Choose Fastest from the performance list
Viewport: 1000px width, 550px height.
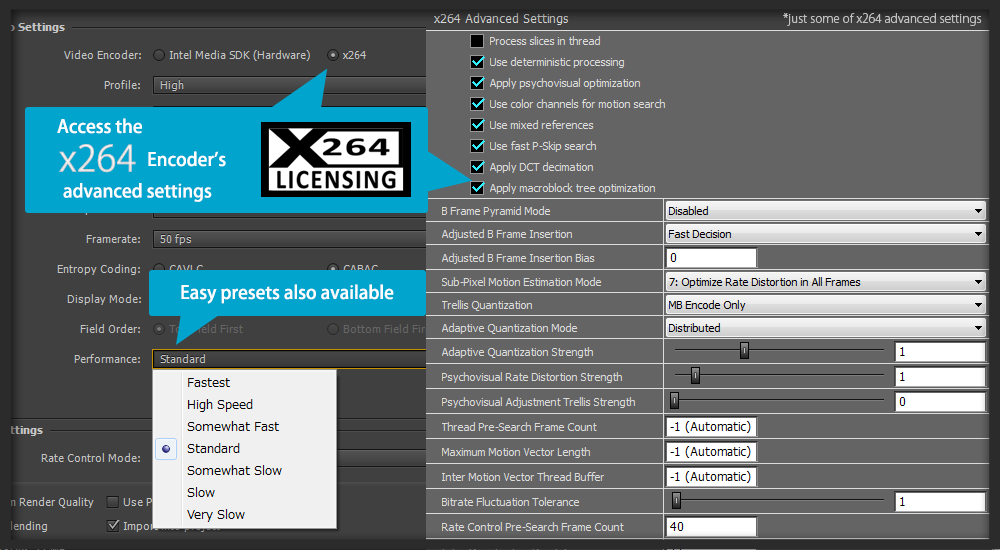pyautogui.click(x=208, y=383)
